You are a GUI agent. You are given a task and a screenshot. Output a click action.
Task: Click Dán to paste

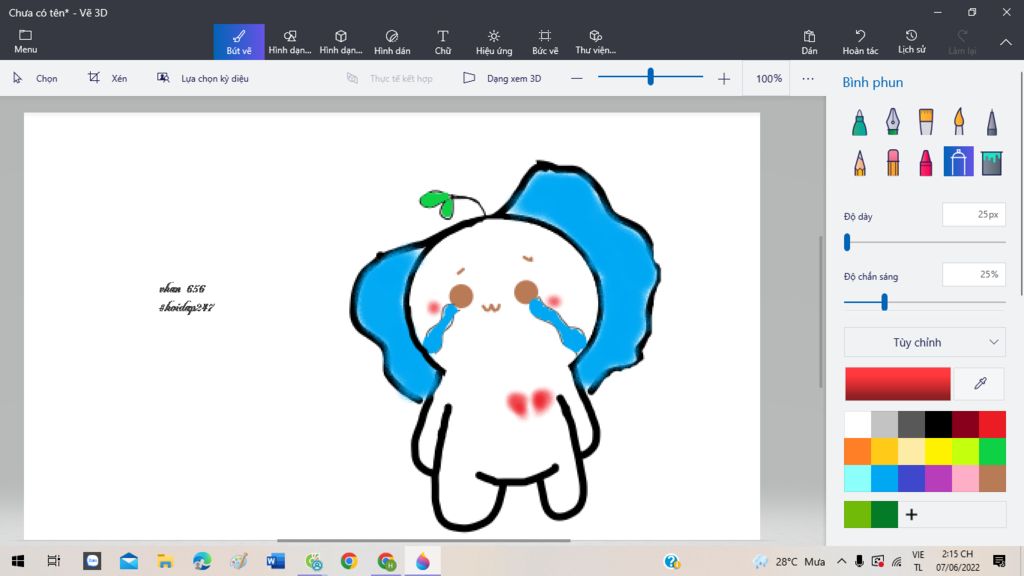[x=809, y=42]
